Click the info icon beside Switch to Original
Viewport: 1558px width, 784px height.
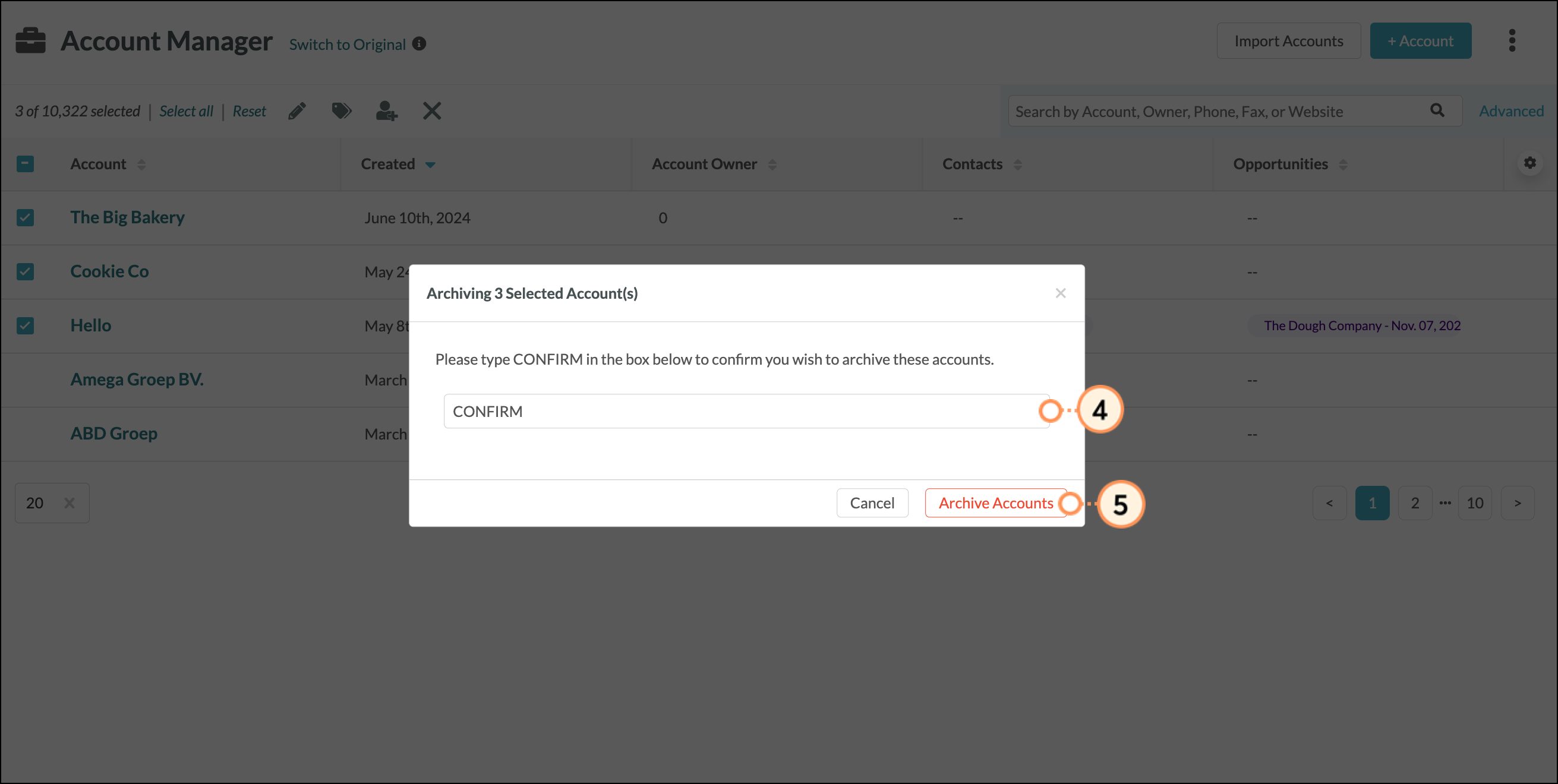point(419,43)
